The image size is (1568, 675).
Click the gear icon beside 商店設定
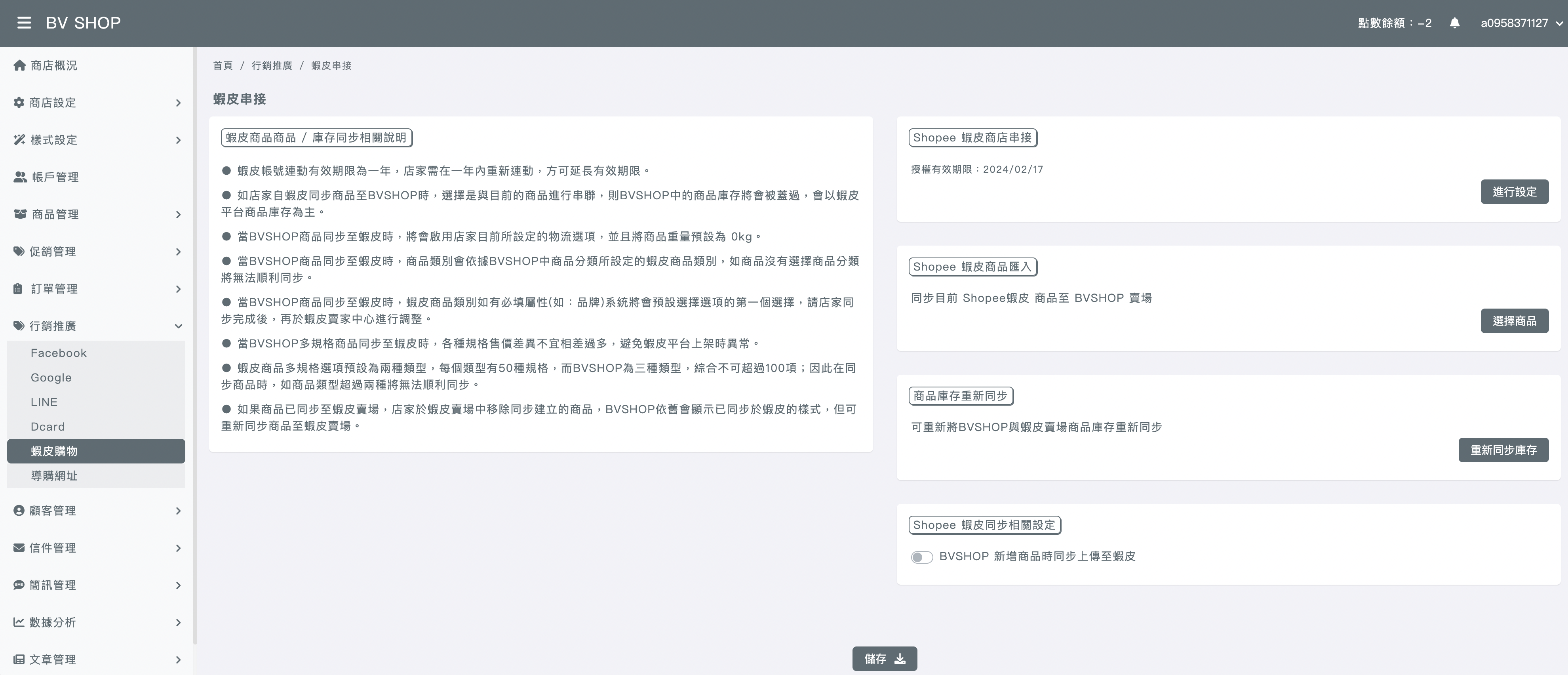19,102
